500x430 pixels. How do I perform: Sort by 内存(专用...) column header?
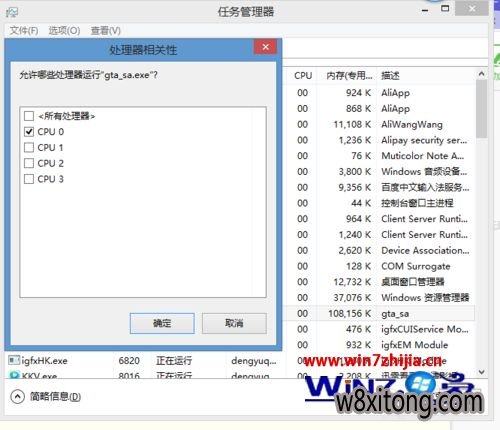[349, 76]
